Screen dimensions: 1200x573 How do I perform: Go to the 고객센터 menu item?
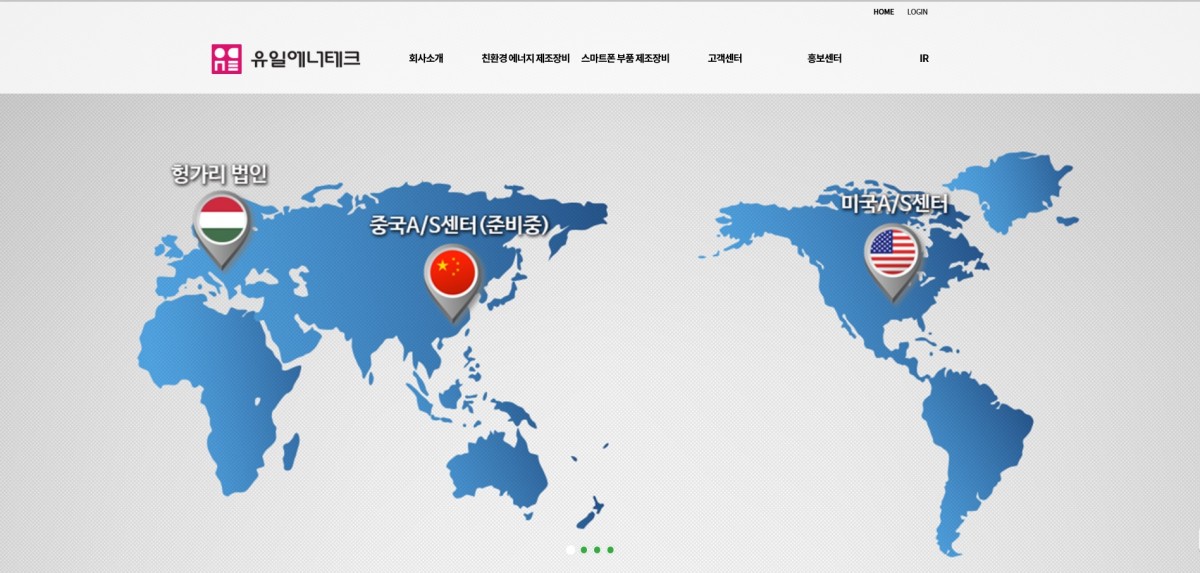(724, 59)
